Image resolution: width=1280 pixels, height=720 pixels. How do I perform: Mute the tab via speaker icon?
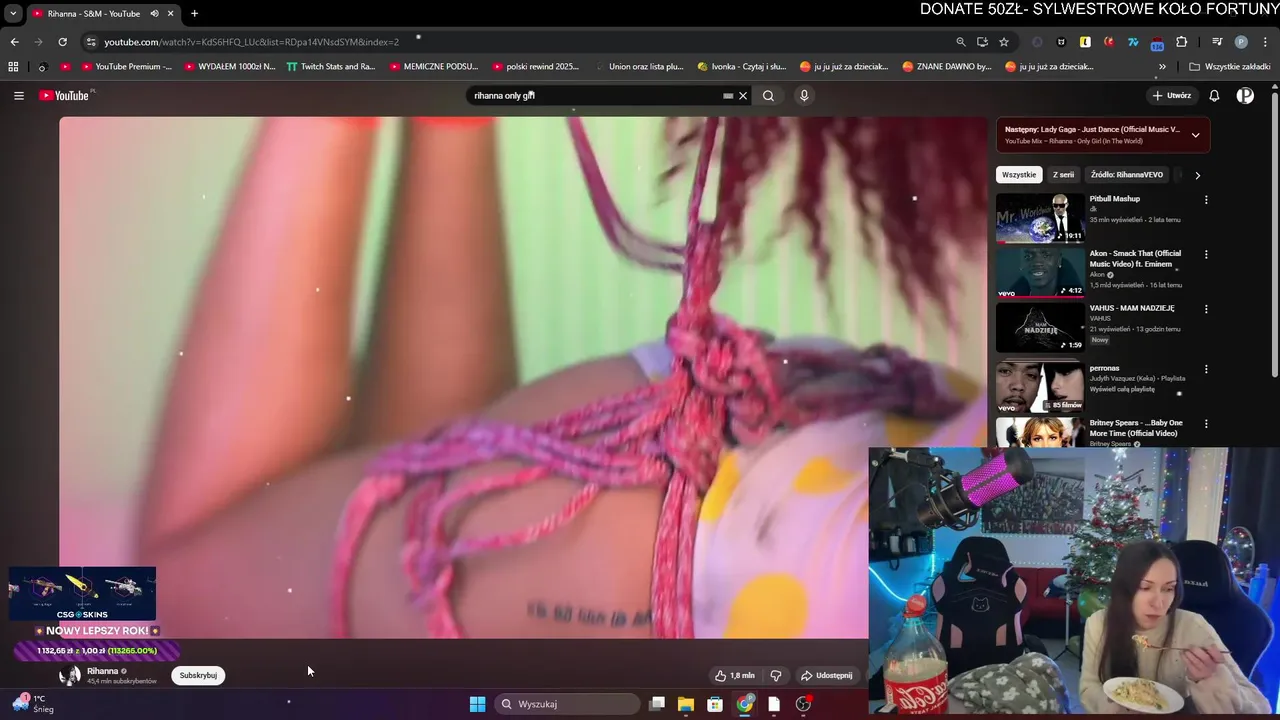[155, 14]
